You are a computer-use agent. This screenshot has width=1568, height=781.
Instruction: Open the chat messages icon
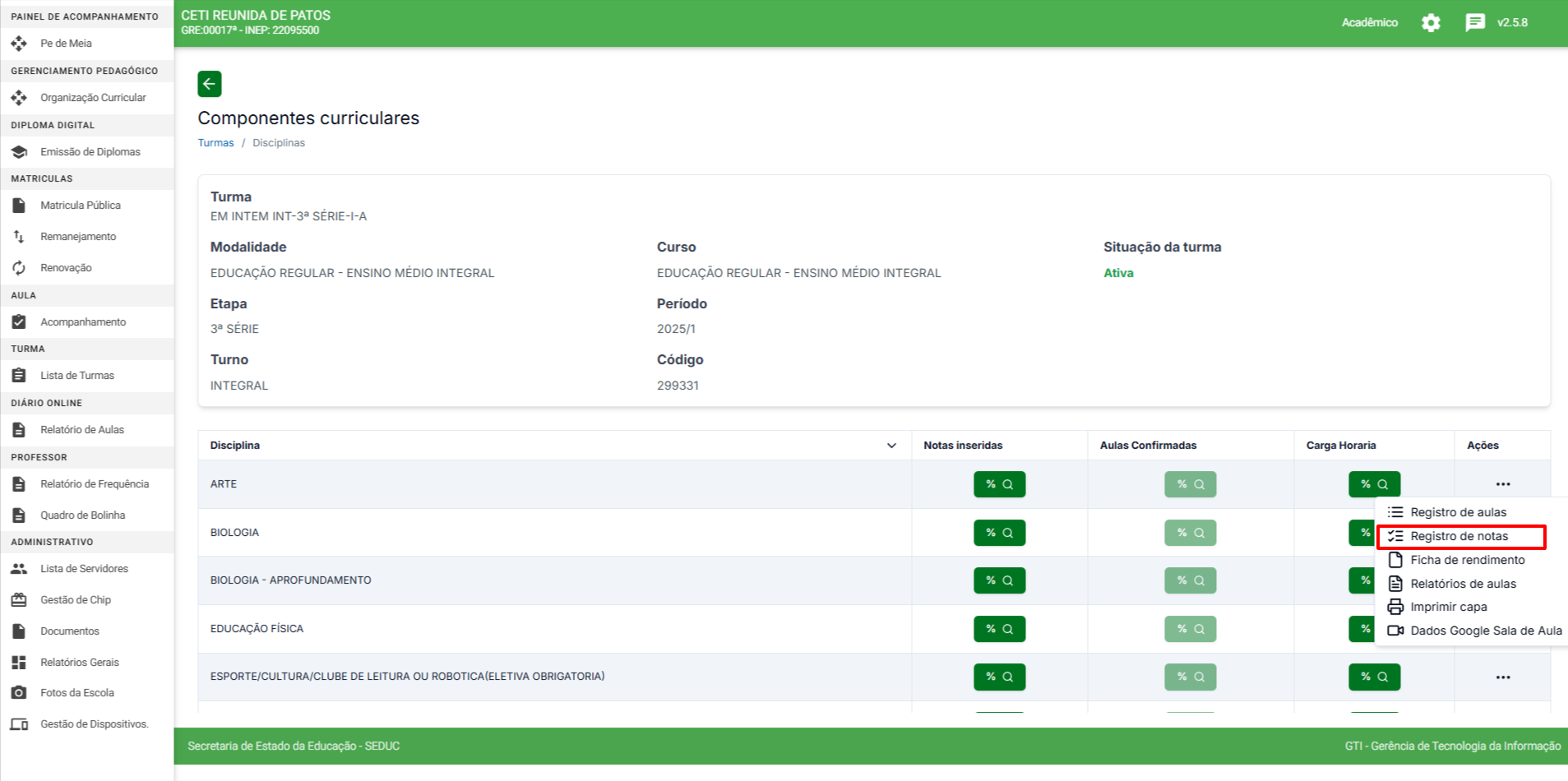tap(1475, 23)
